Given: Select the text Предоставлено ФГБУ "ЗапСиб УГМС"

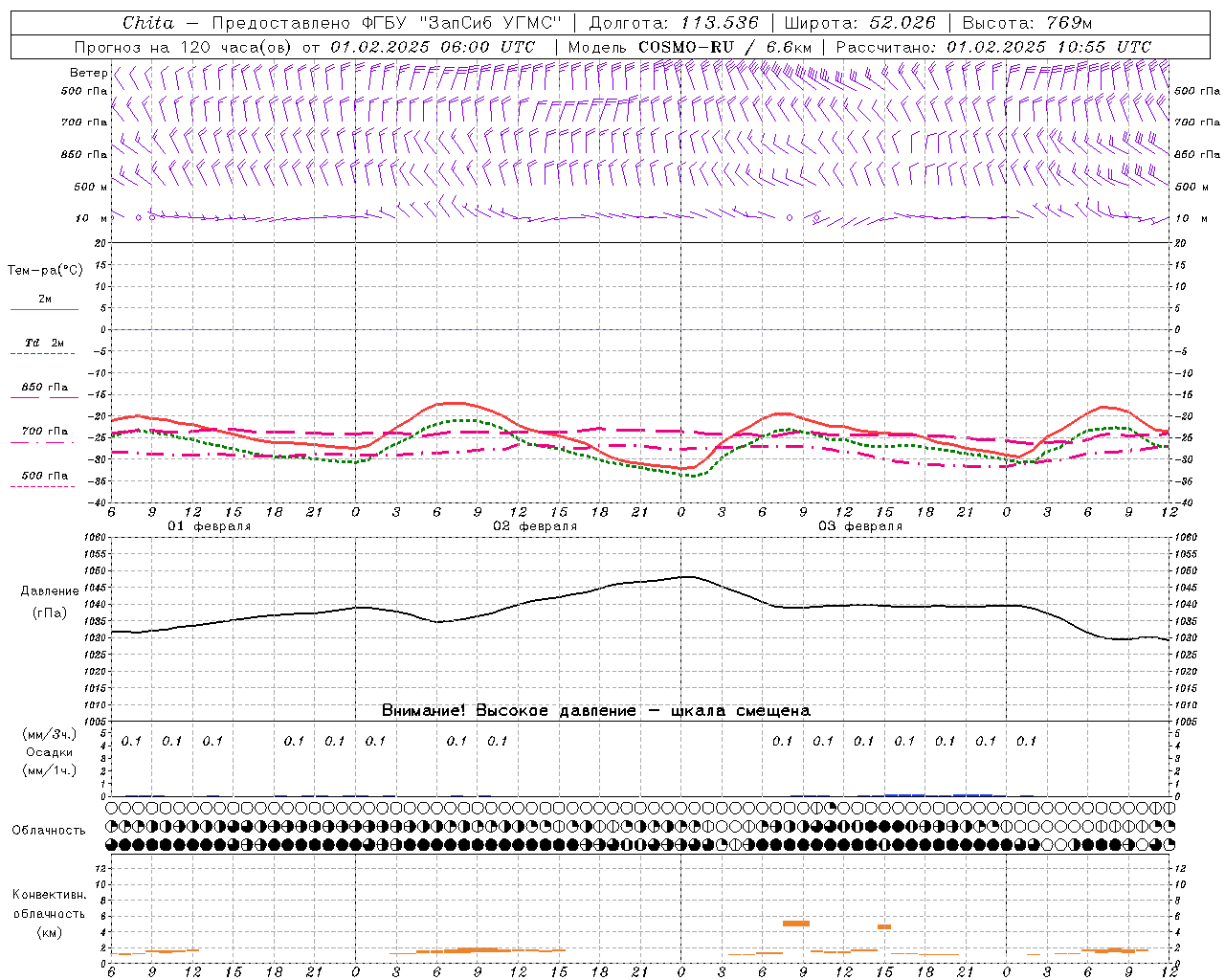Looking at the screenshot, I should (x=388, y=23).
